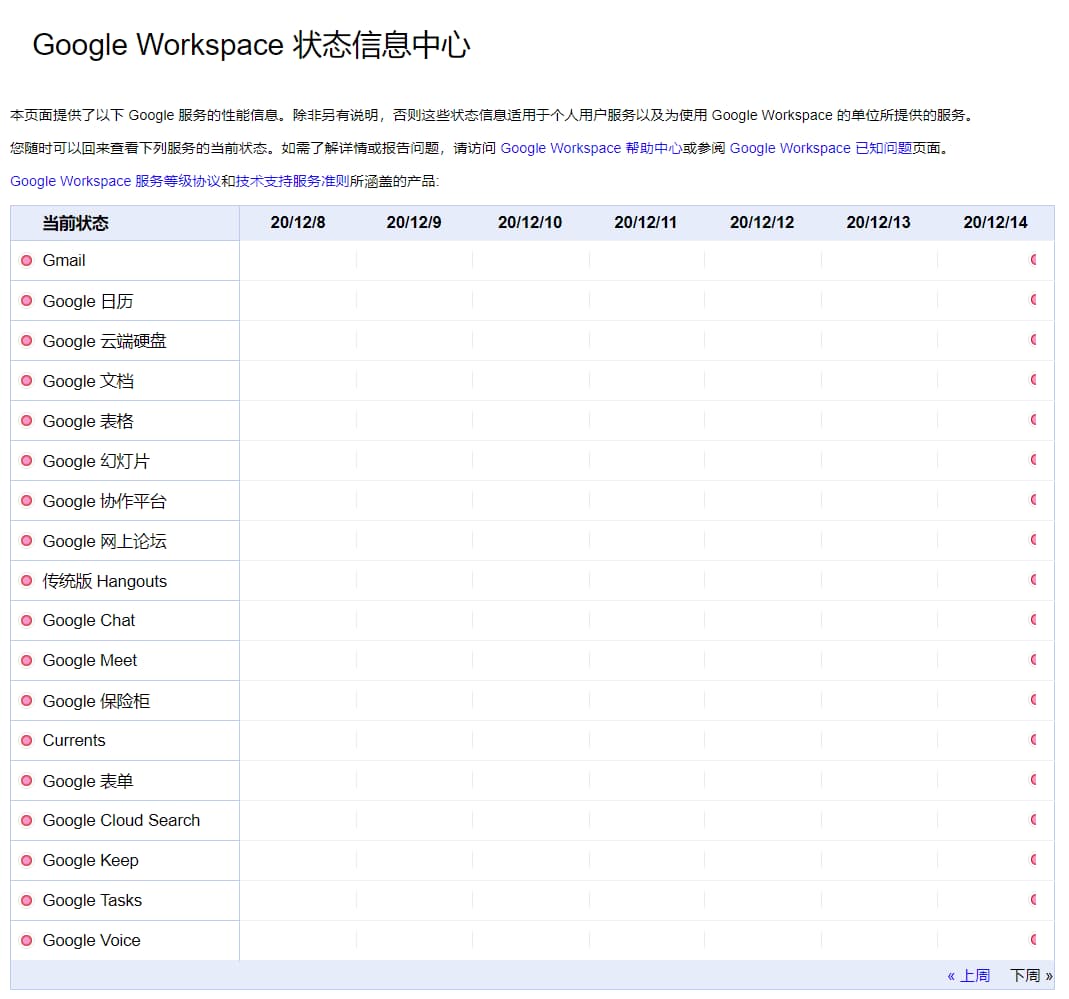Viewport: 1069px width, 999px height.
Task: Select the Google 文档 service name
Action: [88, 381]
